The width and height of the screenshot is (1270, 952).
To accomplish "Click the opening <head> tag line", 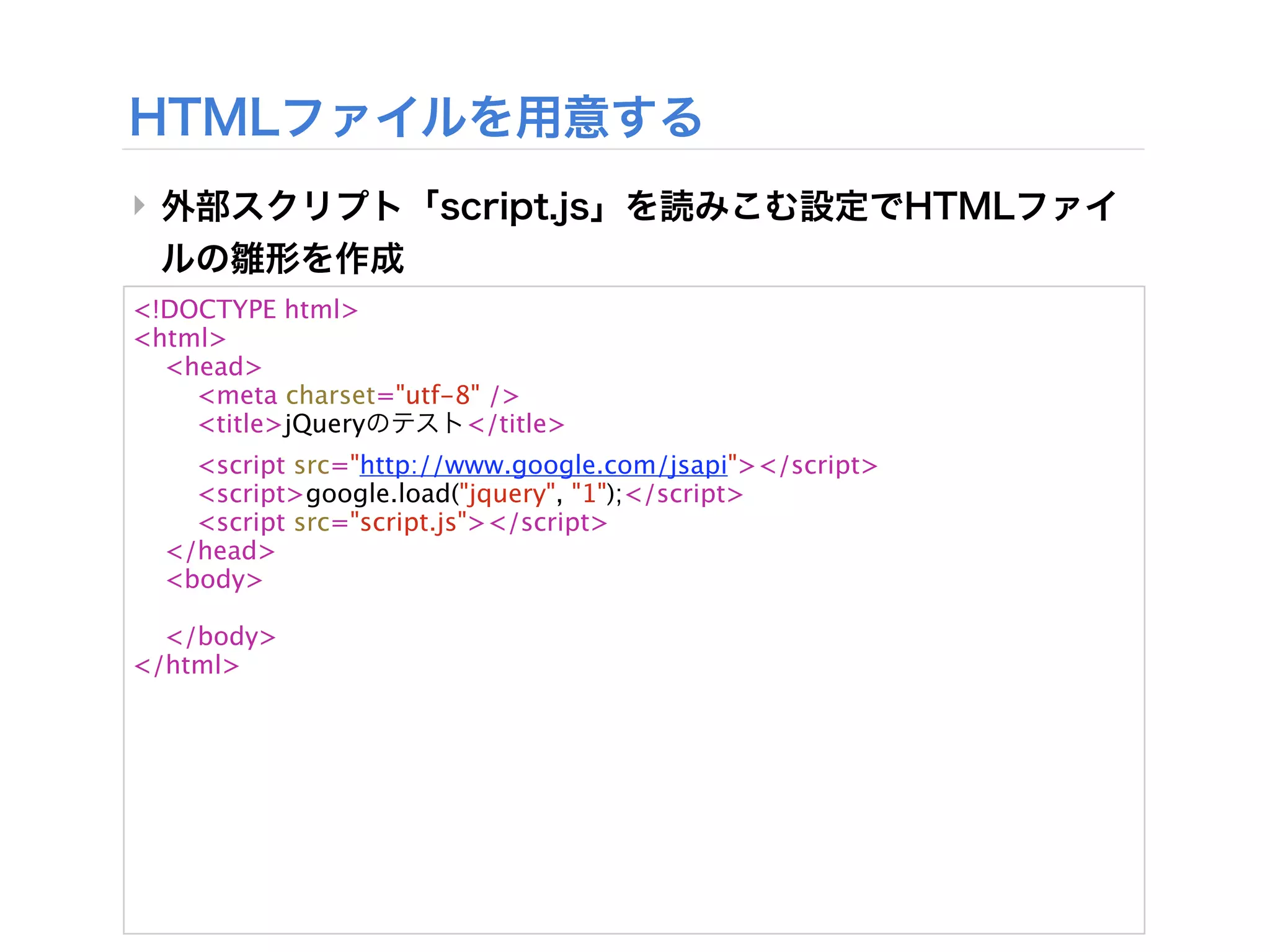I will (x=214, y=367).
